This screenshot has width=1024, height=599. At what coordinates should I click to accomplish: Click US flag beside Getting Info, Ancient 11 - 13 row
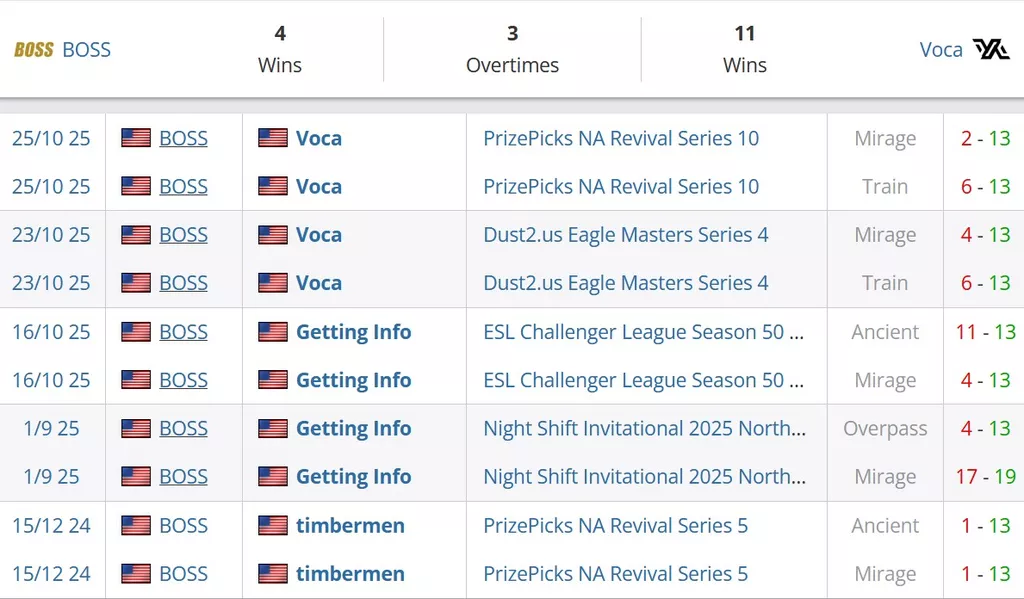coord(273,332)
